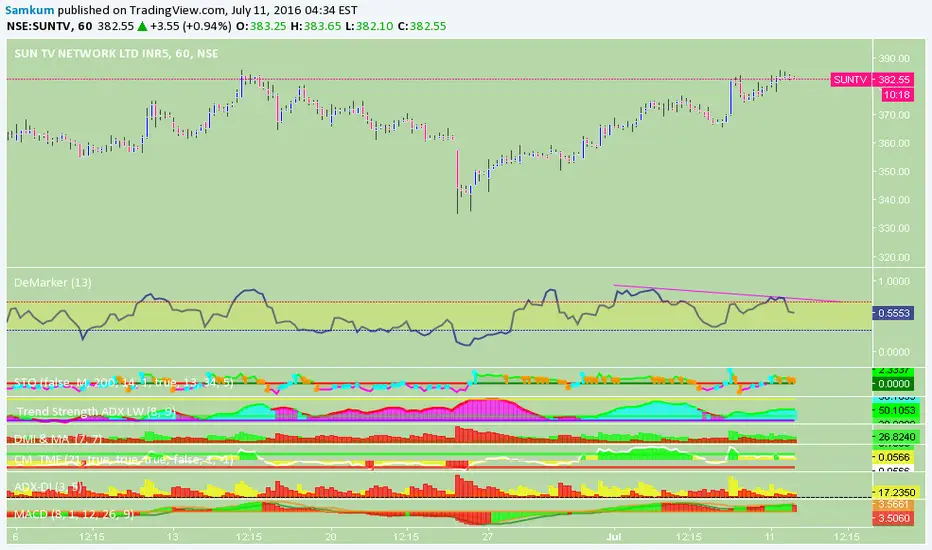Click the Jul month label on time axis
This screenshot has height=550, width=932.
point(614,536)
